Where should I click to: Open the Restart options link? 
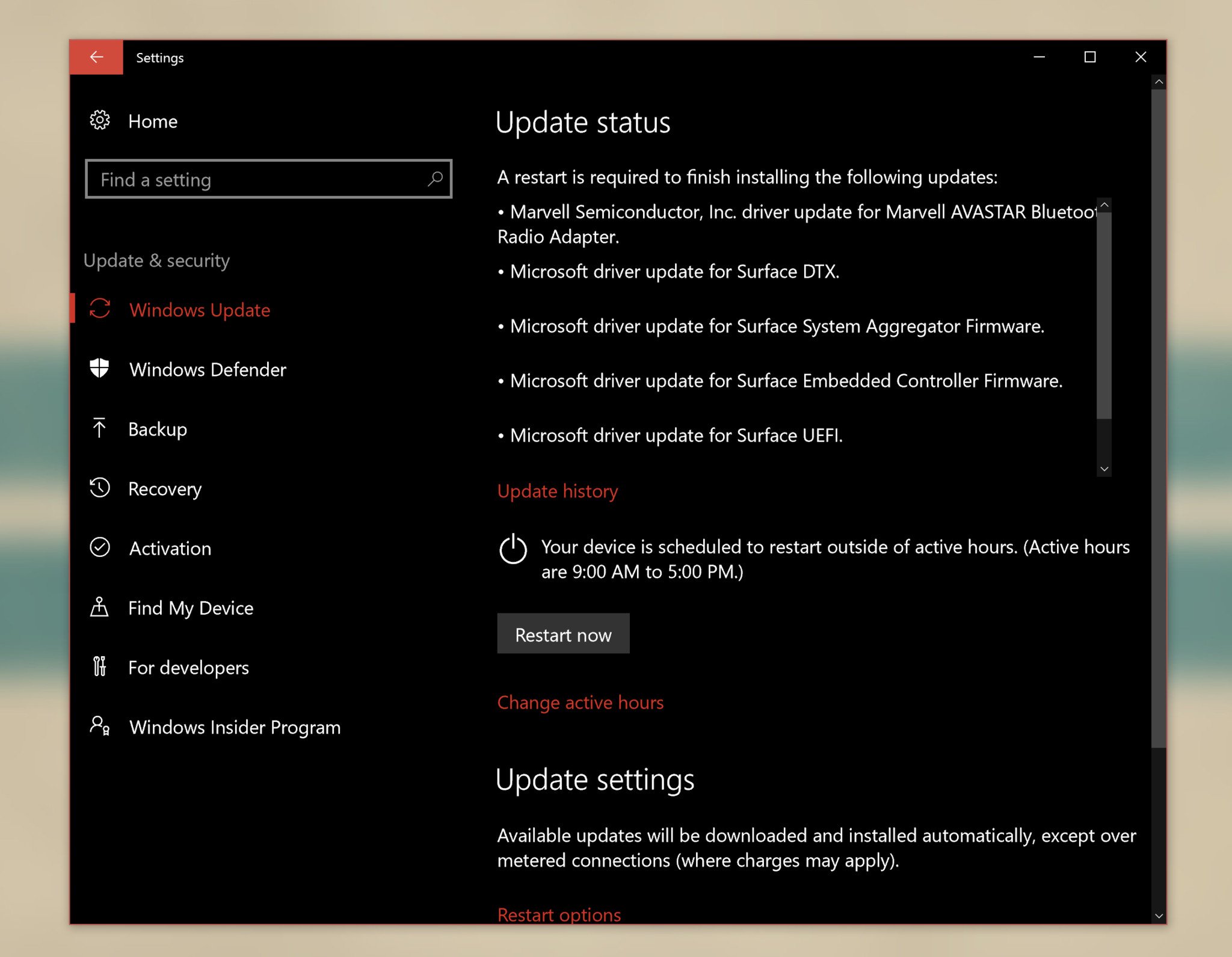(559, 915)
